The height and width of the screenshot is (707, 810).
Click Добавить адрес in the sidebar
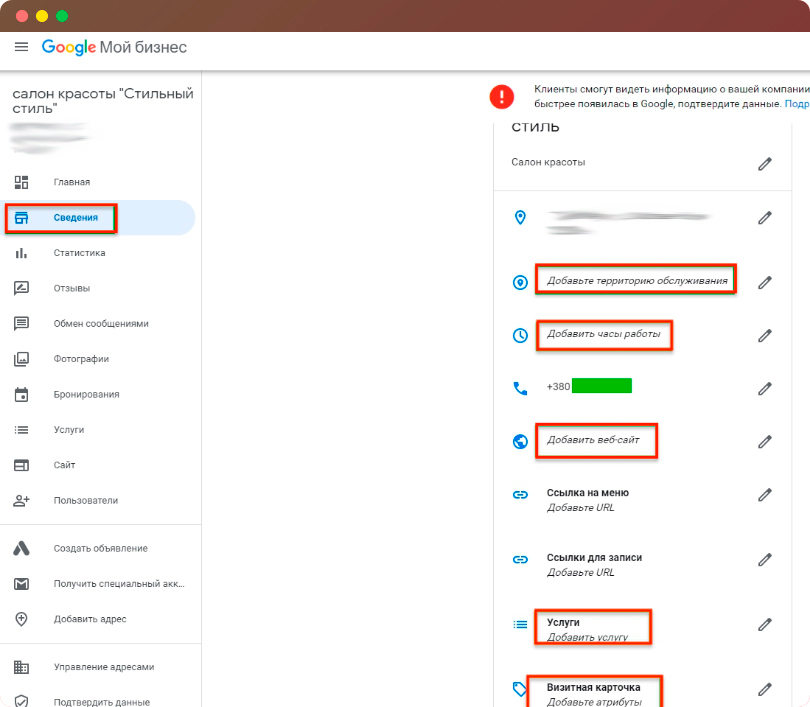[90, 619]
